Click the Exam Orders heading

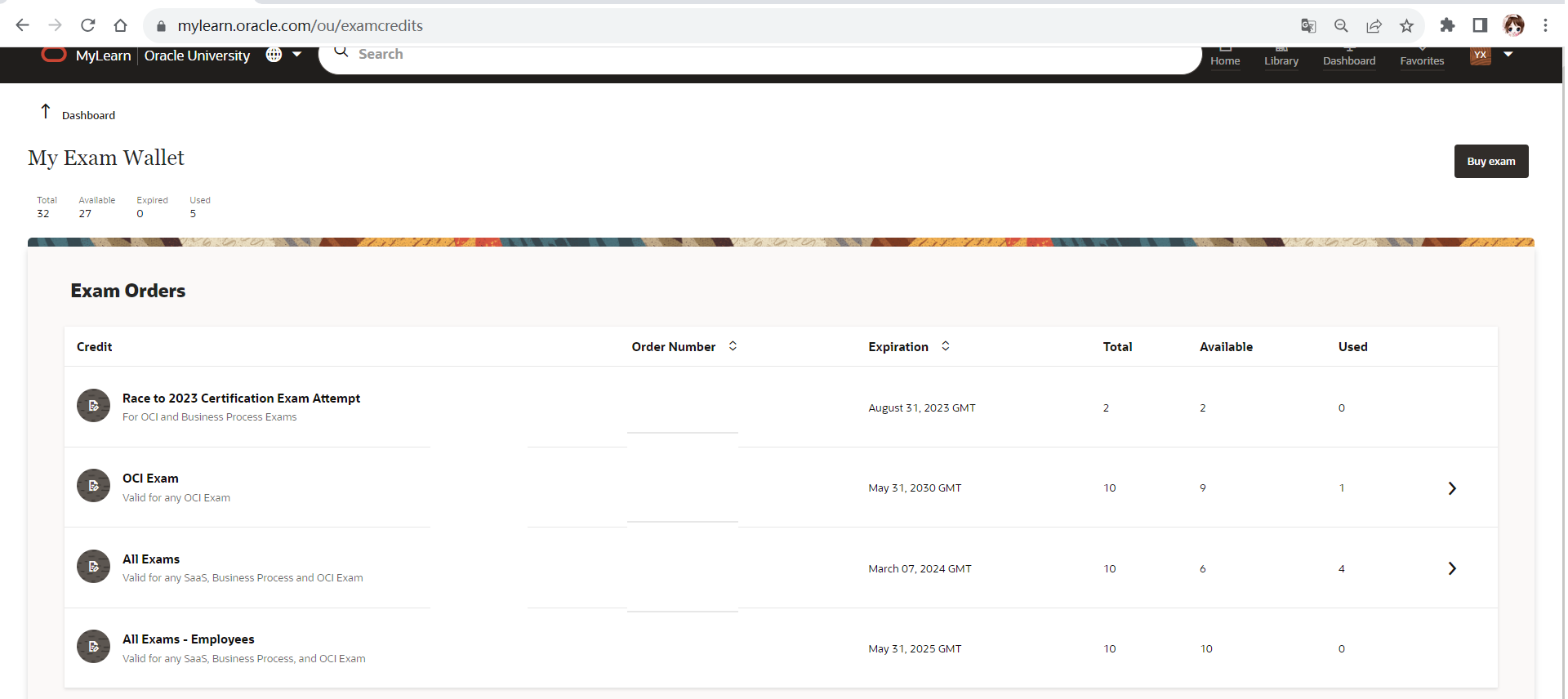(x=128, y=291)
